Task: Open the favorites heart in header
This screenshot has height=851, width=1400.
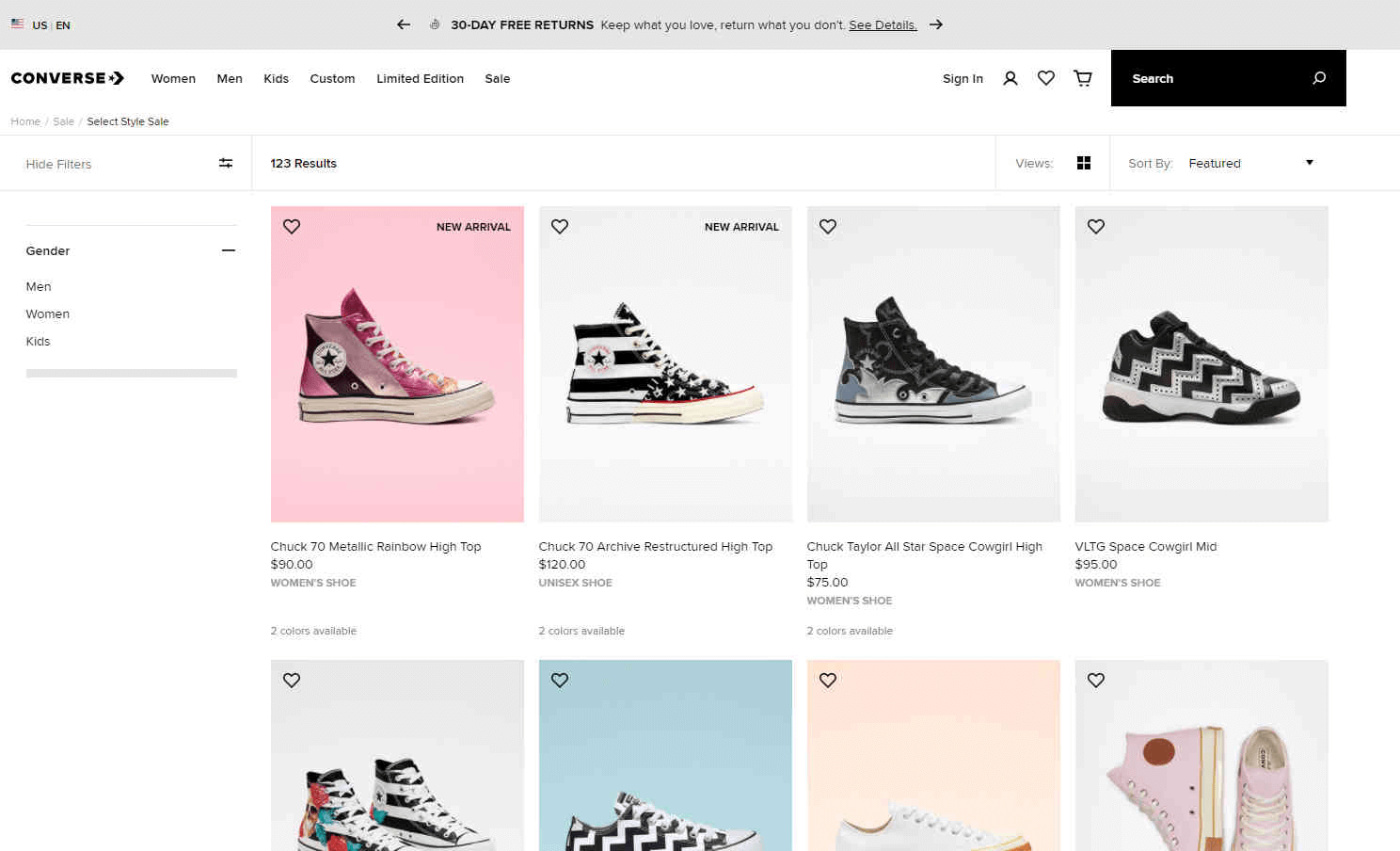Action: tap(1046, 78)
